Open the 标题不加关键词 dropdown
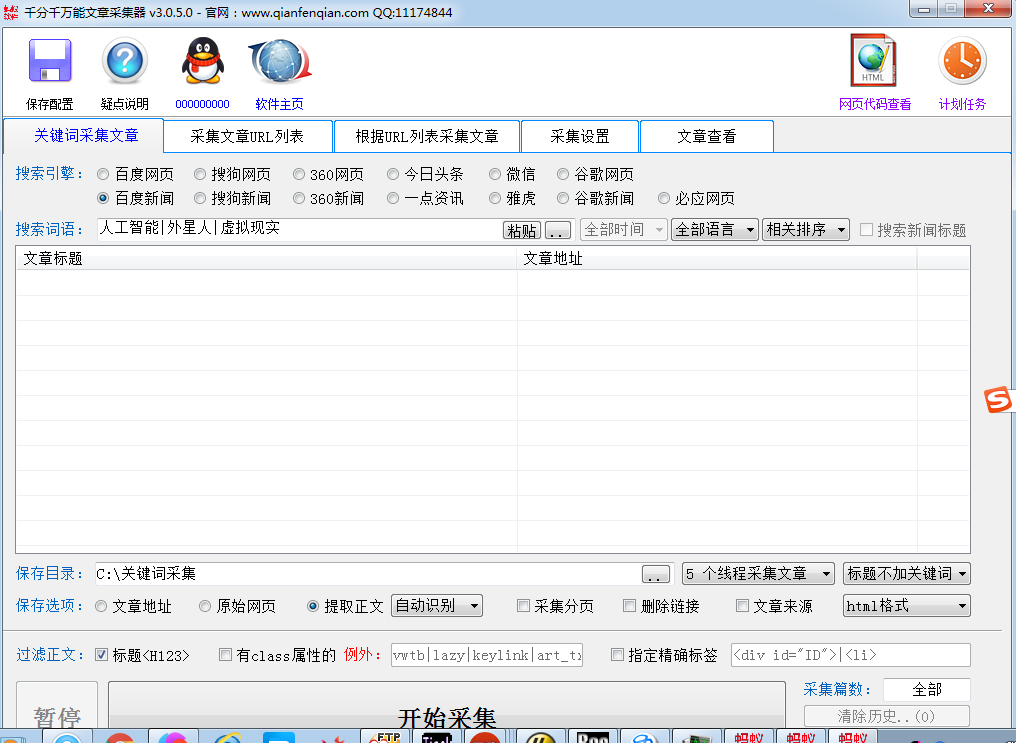 click(x=906, y=573)
